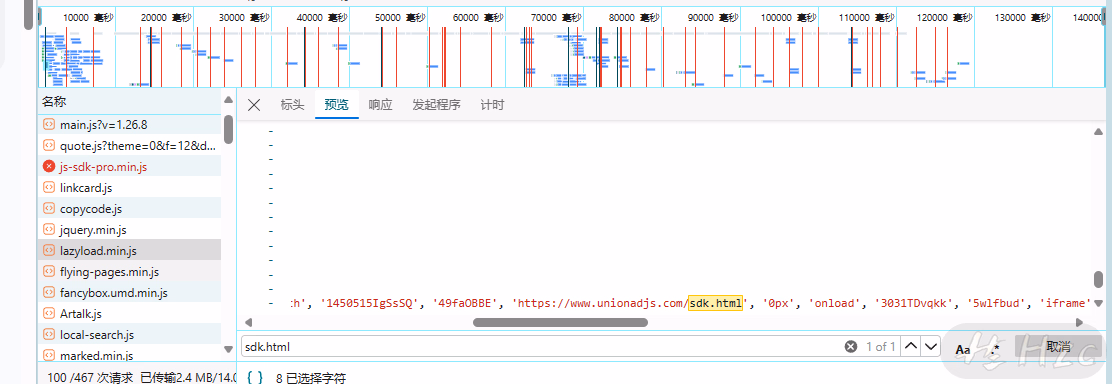Close the request details panel

coord(254,105)
